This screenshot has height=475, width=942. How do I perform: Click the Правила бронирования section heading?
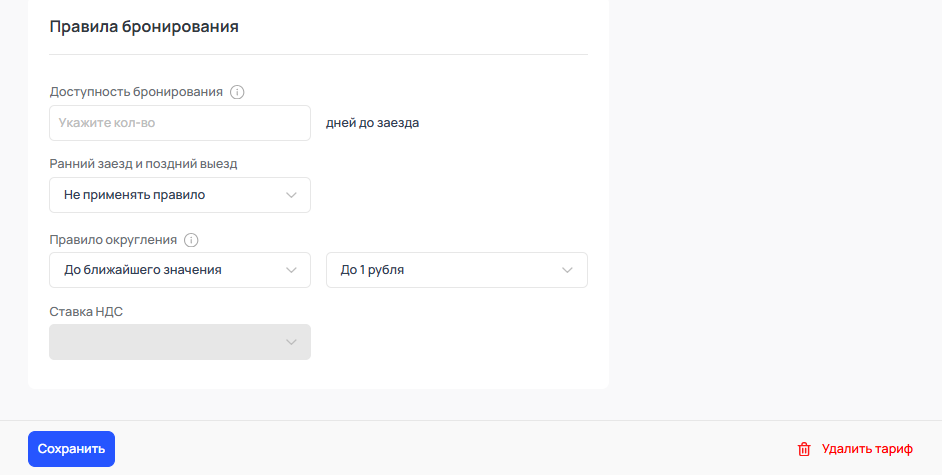[144, 26]
